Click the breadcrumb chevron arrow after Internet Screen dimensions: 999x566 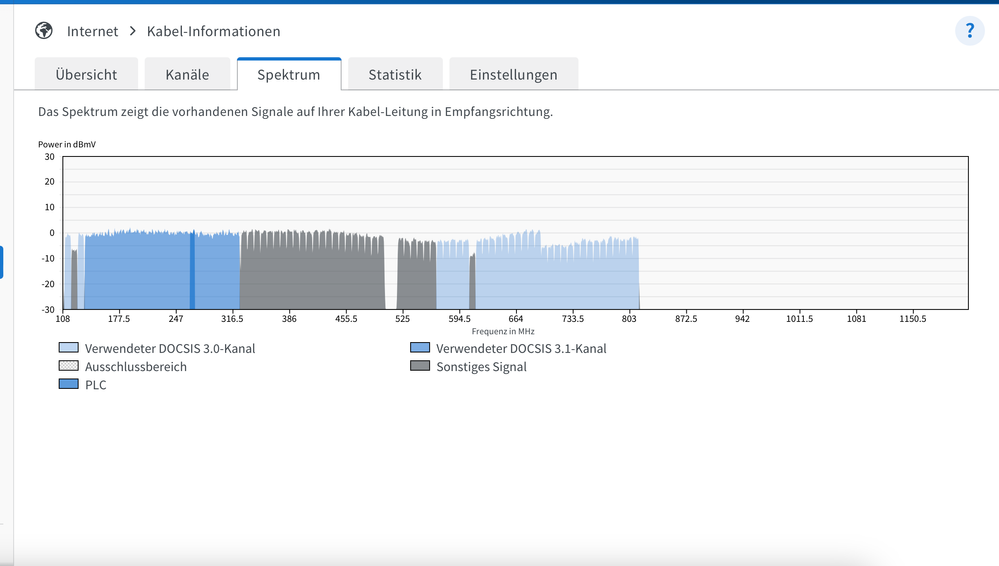pyautogui.click(x=132, y=32)
